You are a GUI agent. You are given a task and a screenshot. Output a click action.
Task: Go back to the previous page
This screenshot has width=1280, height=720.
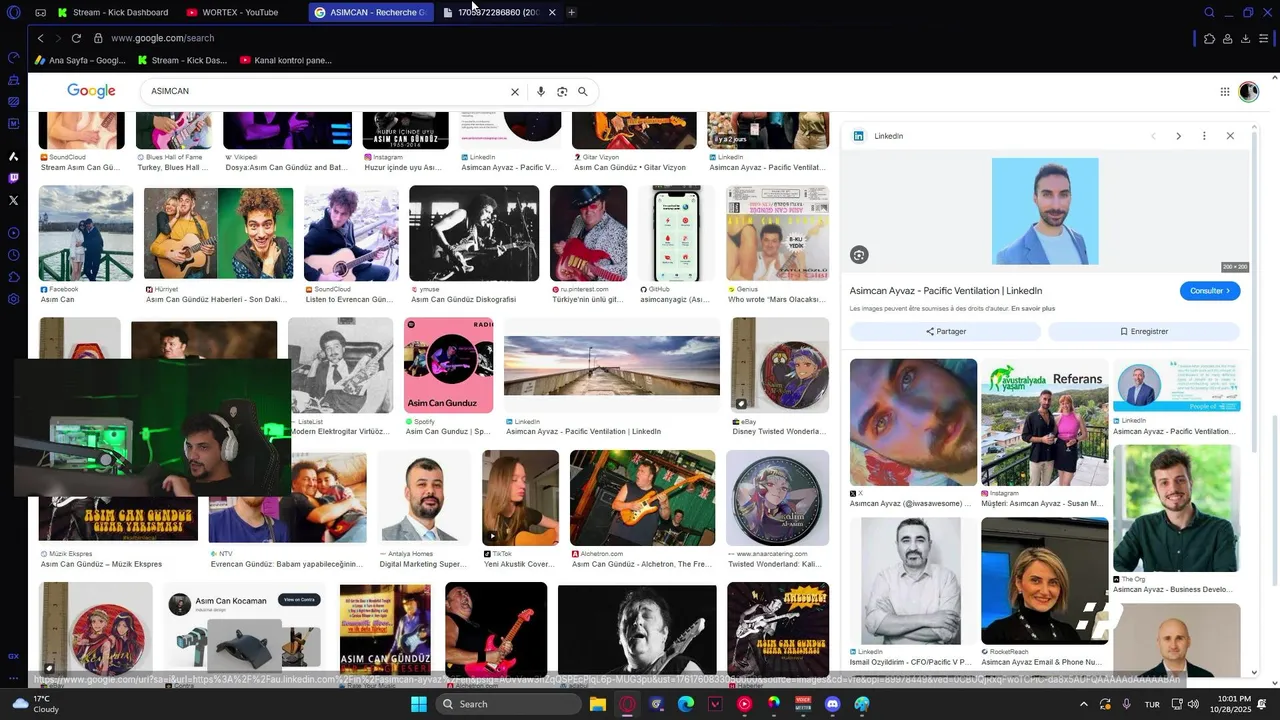(x=40, y=38)
